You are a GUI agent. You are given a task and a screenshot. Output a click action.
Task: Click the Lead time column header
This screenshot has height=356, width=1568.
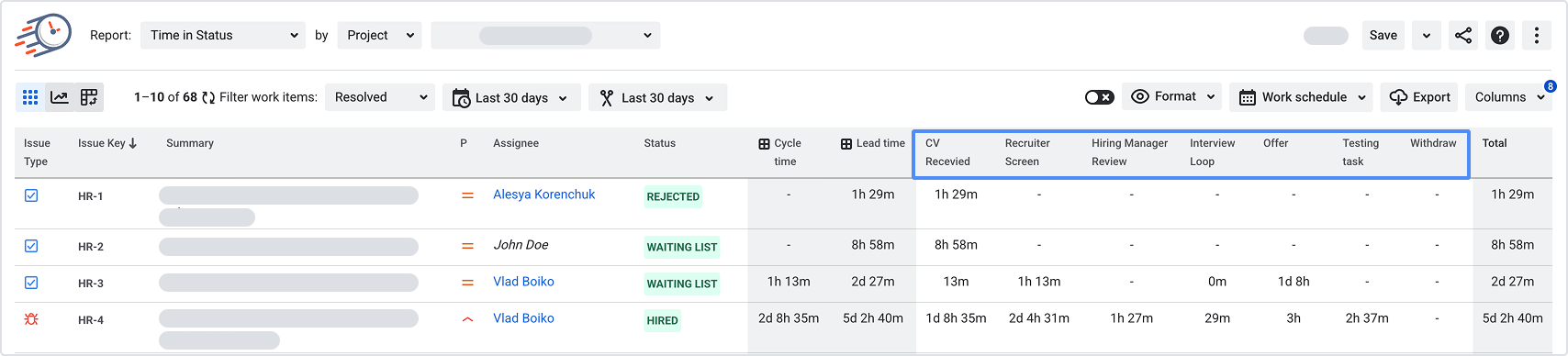[x=872, y=143]
